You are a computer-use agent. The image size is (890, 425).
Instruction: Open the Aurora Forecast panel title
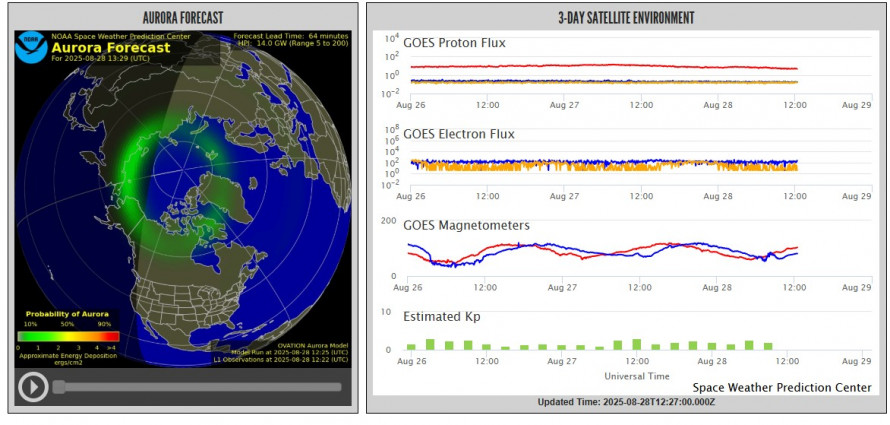pyautogui.click(x=183, y=17)
